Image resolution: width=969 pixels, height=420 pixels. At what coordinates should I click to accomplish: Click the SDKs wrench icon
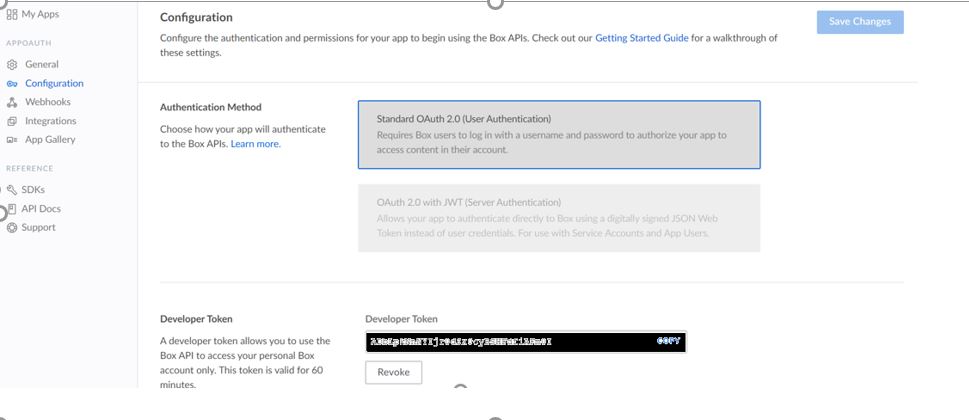11,190
